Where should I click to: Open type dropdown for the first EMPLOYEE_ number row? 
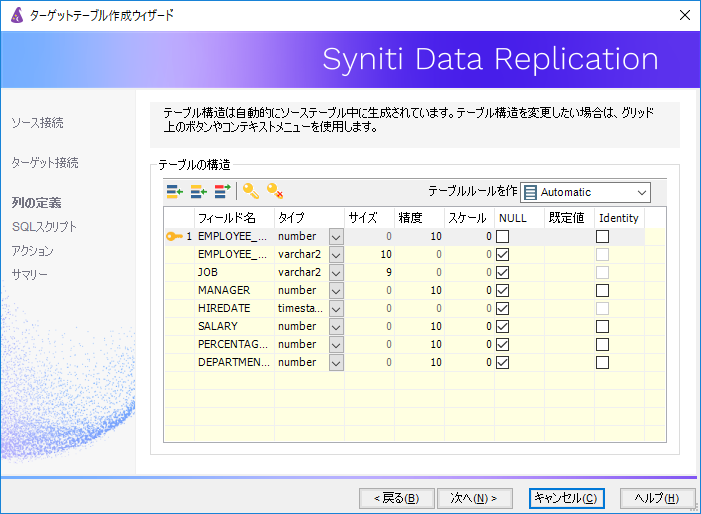click(x=336, y=236)
